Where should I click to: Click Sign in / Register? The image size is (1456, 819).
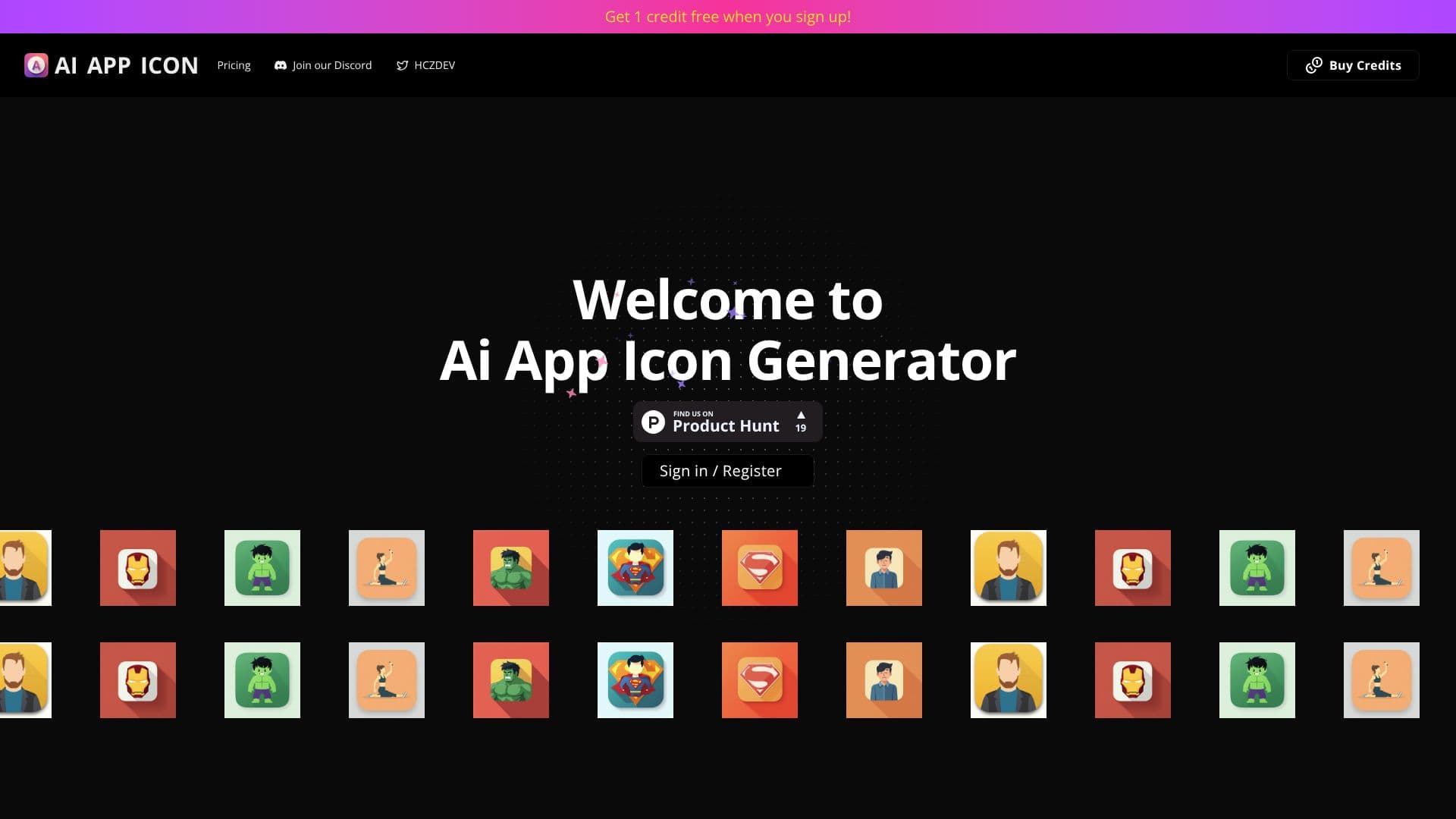(x=728, y=471)
